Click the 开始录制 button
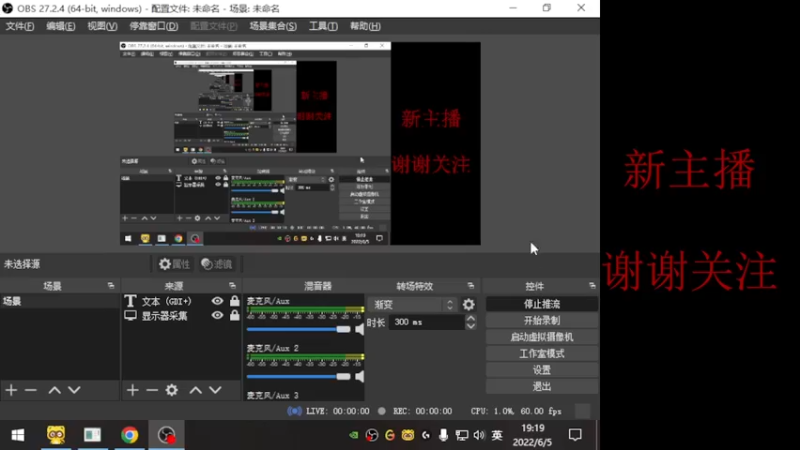This screenshot has width=800, height=450. [x=542, y=320]
